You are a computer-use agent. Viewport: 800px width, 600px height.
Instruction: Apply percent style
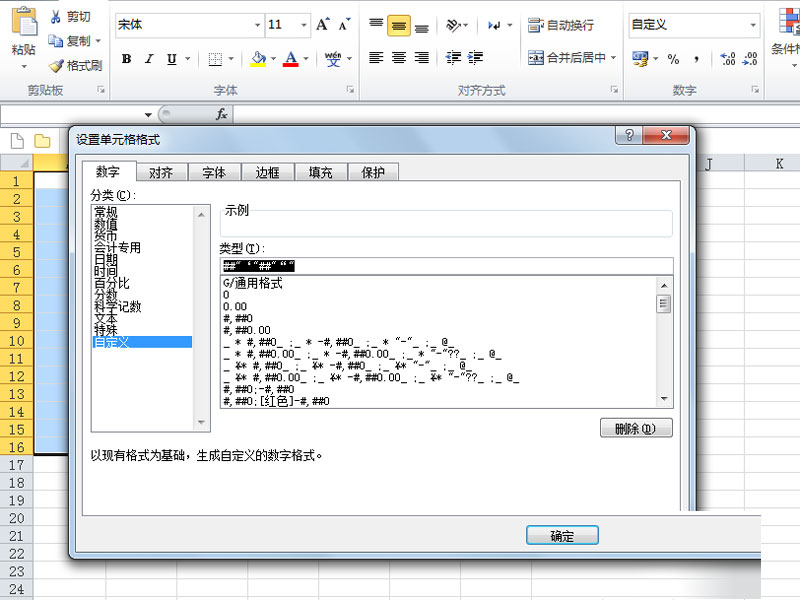pos(673,59)
